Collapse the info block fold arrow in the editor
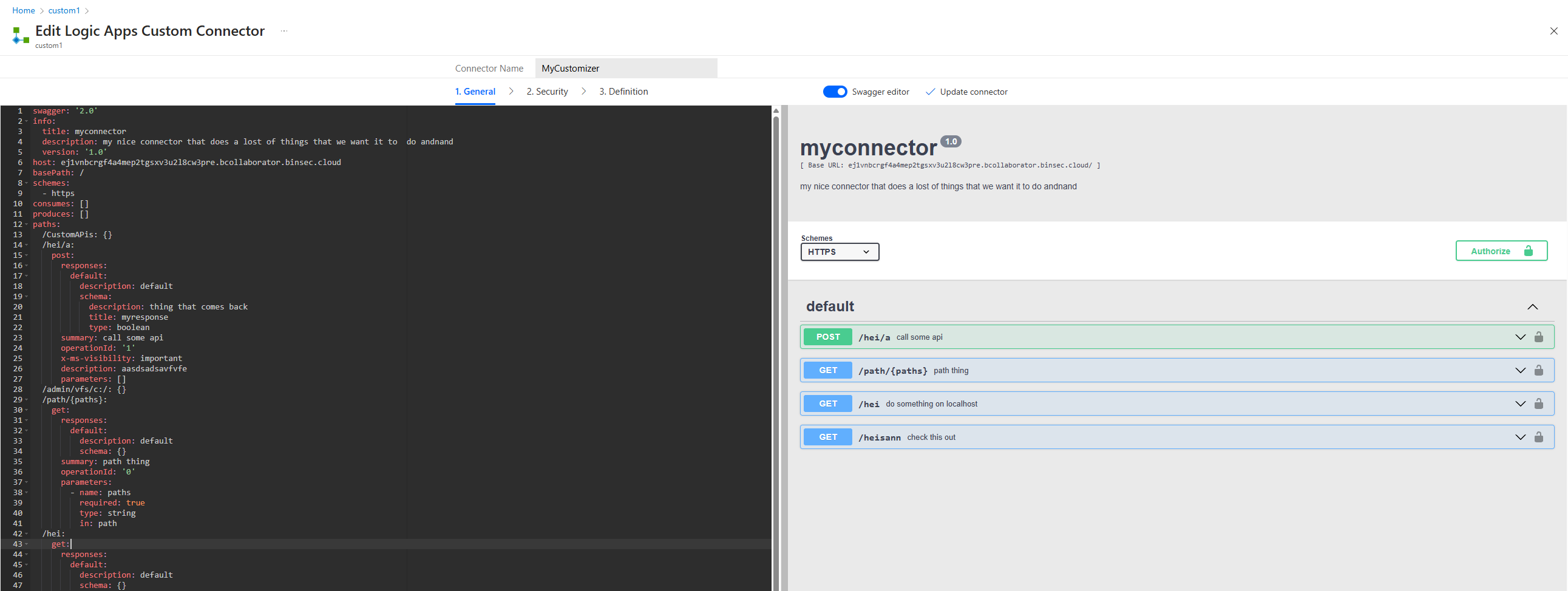The image size is (1568, 591). tap(26, 121)
